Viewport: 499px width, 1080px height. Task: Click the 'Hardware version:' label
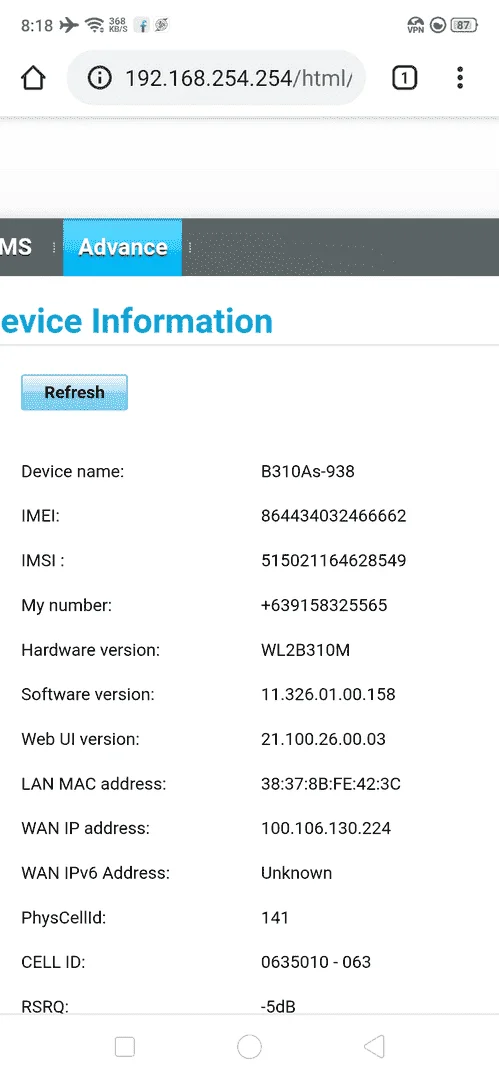click(x=90, y=650)
